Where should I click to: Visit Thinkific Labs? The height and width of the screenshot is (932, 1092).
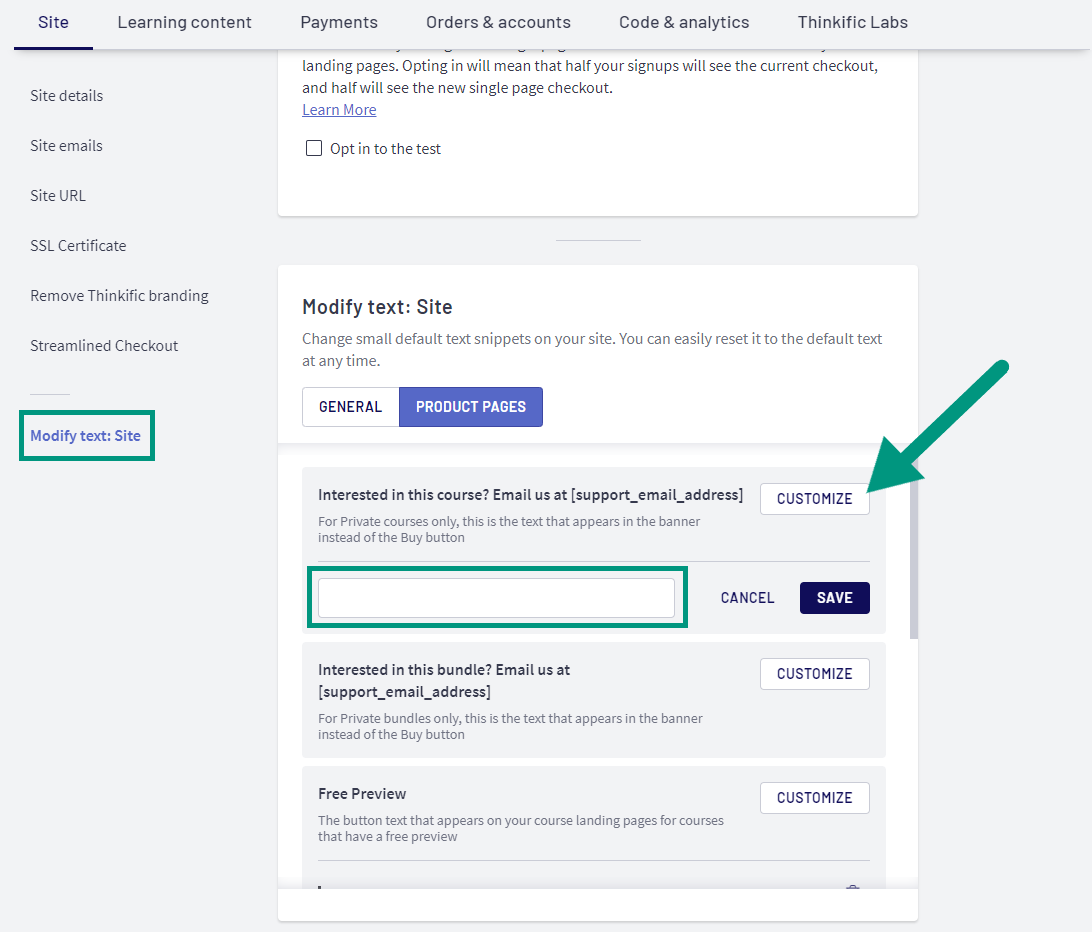point(852,22)
